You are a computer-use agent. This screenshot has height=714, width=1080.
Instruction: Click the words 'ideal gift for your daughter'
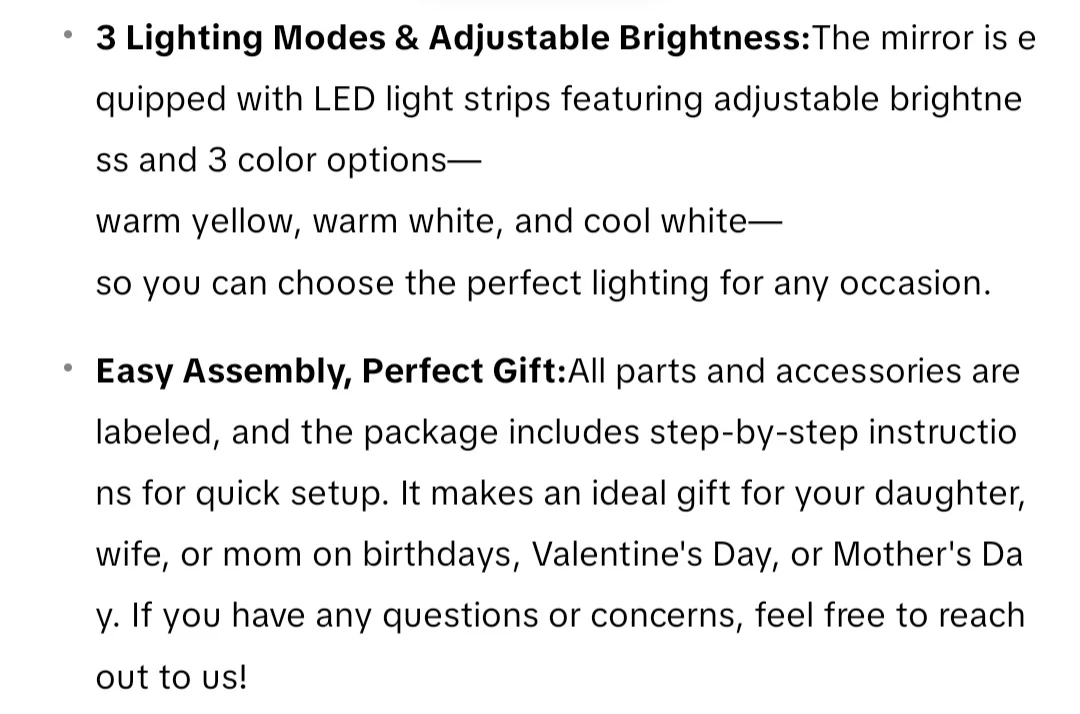click(819, 494)
